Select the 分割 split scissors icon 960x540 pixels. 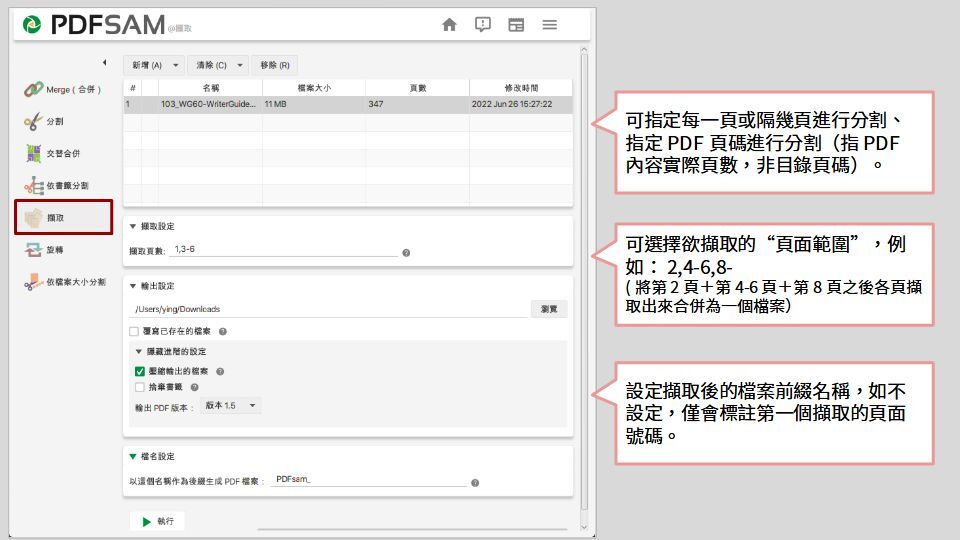(x=33, y=121)
